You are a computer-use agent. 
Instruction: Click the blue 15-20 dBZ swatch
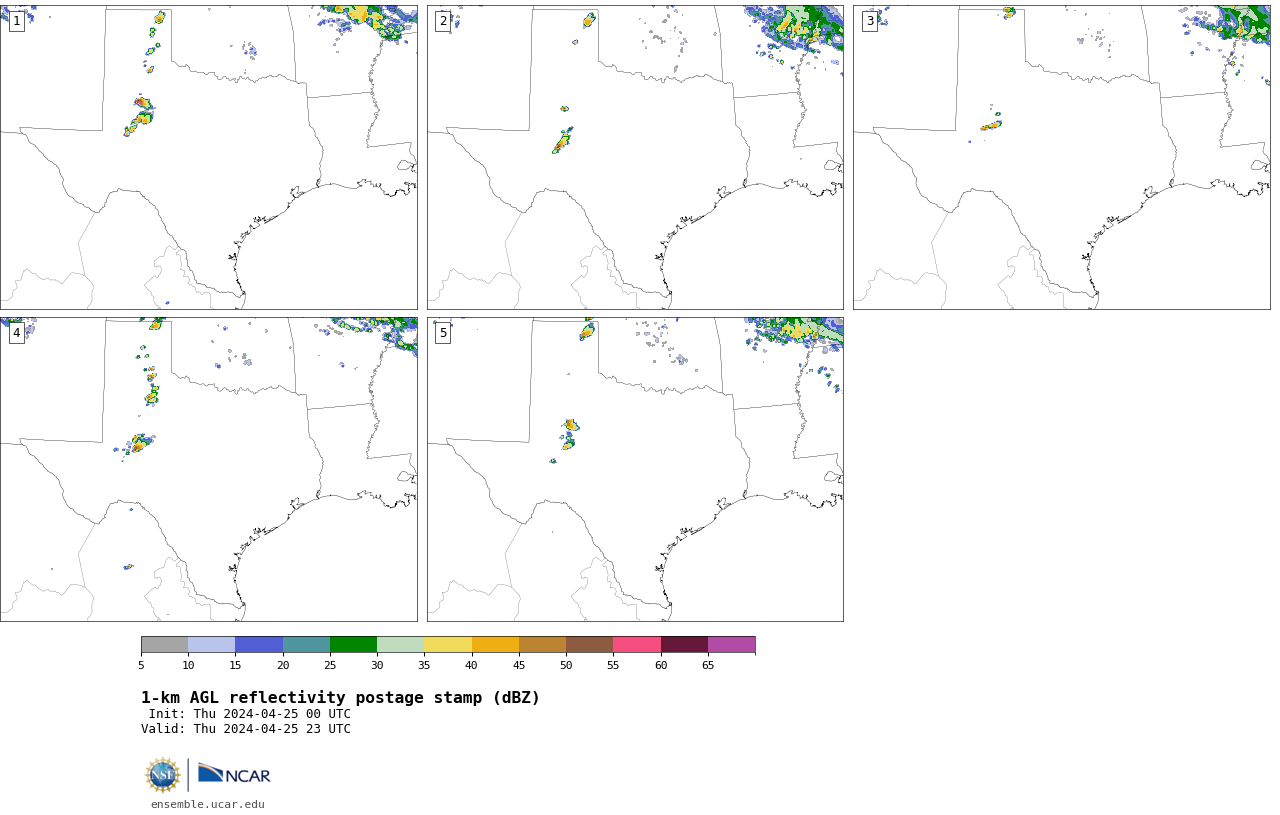pyautogui.click(x=259, y=644)
